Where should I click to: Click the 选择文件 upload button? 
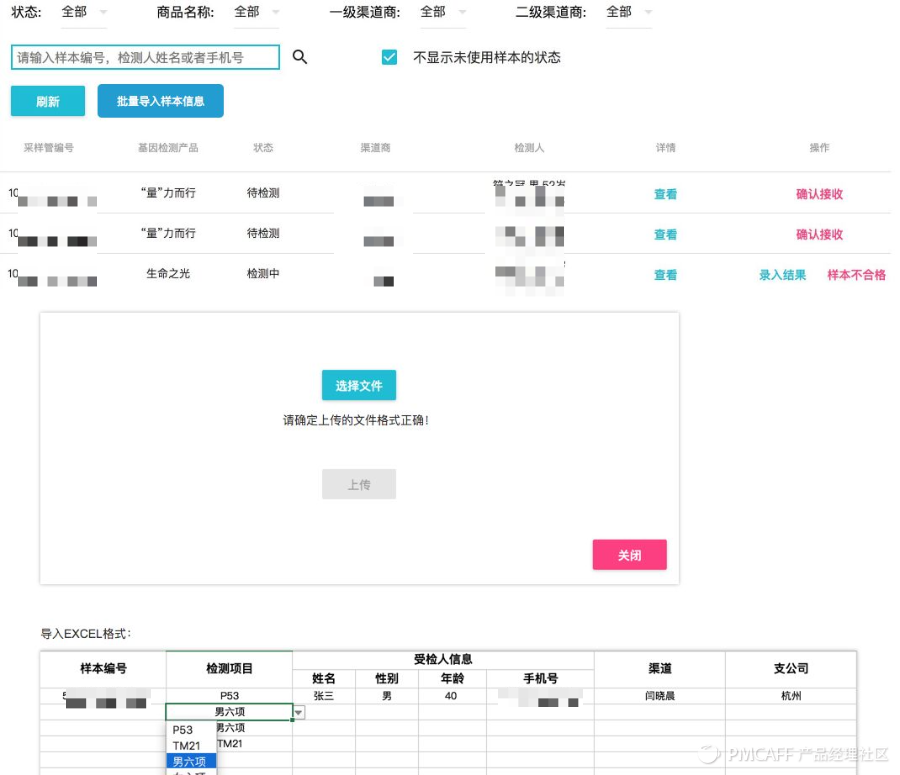pyautogui.click(x=358, y=384)
